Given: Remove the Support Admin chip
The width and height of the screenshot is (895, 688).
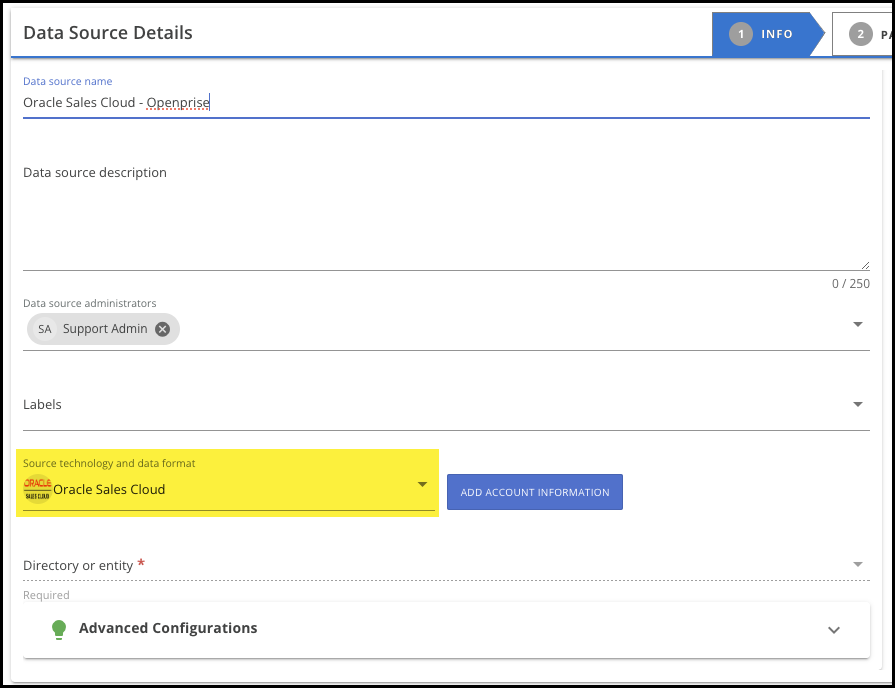Looking at the screenshot, I should tap(163, 329).
